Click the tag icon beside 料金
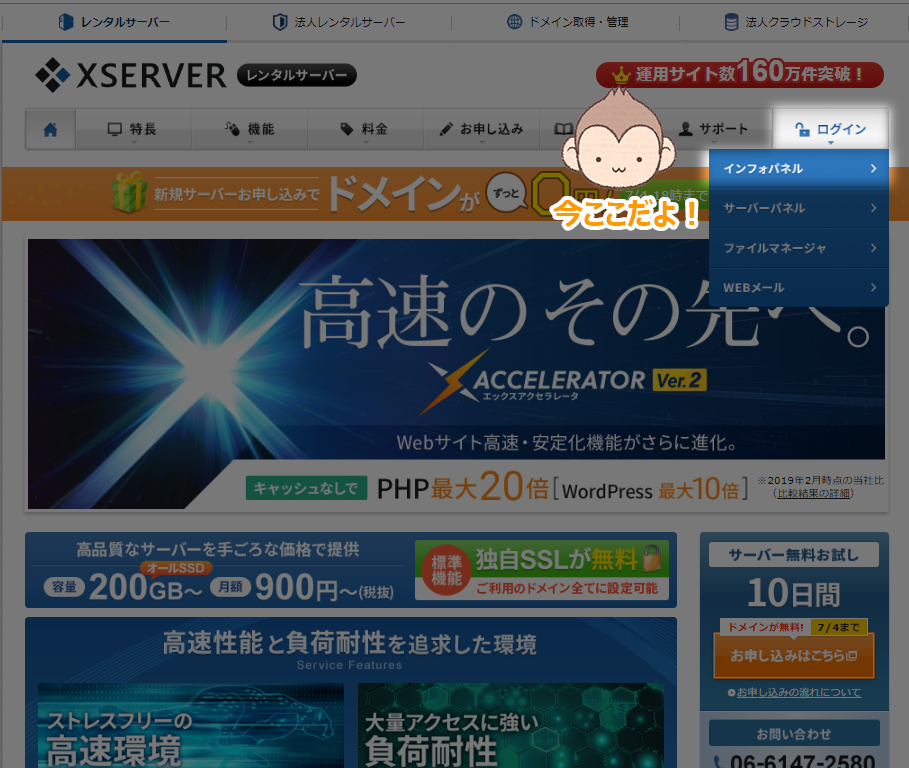 (x=347, y=129)
